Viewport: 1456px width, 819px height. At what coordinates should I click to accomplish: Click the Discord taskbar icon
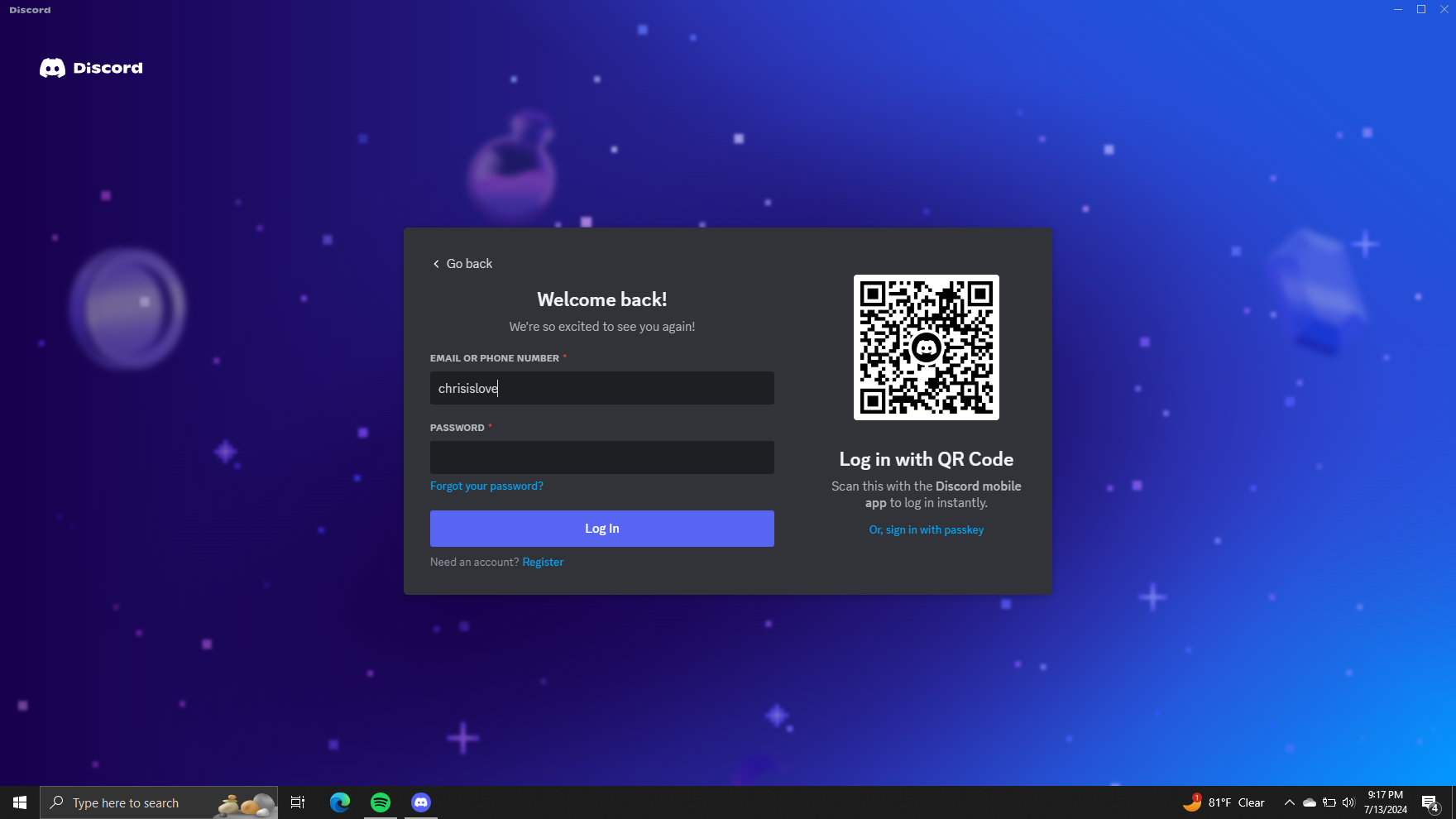coord(421,802)
